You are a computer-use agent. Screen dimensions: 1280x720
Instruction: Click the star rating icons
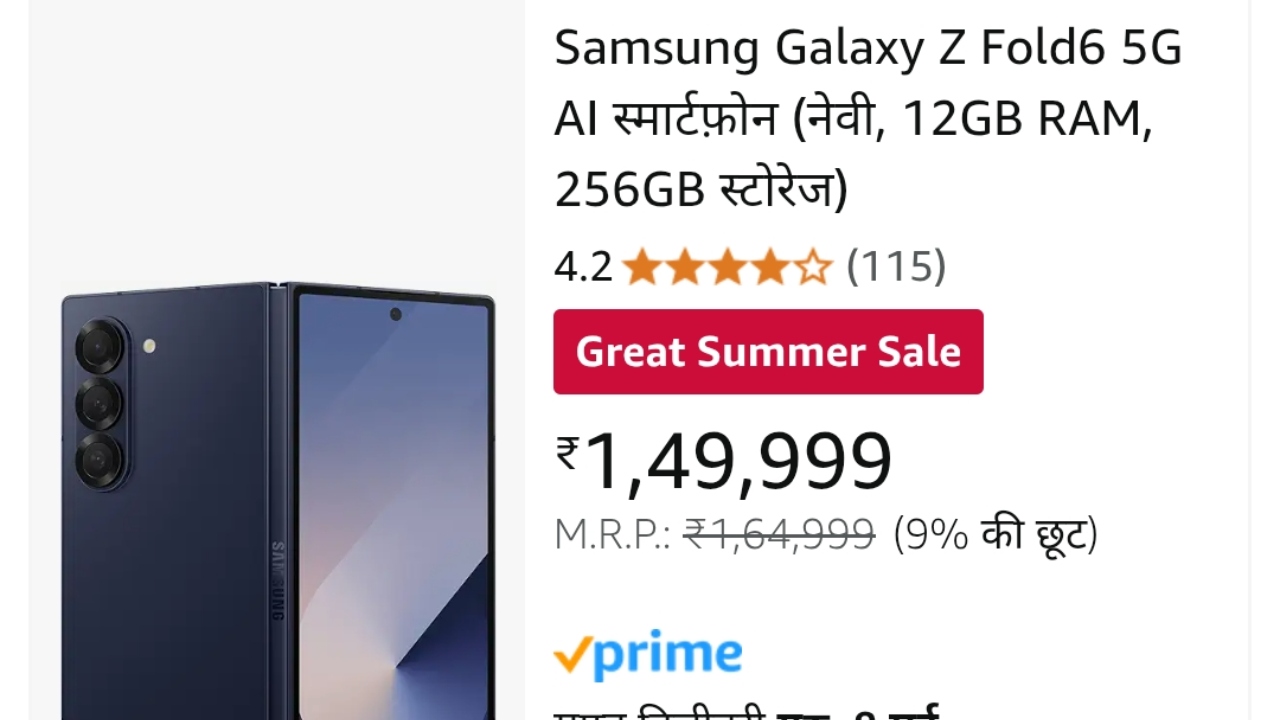coord(727,268)
